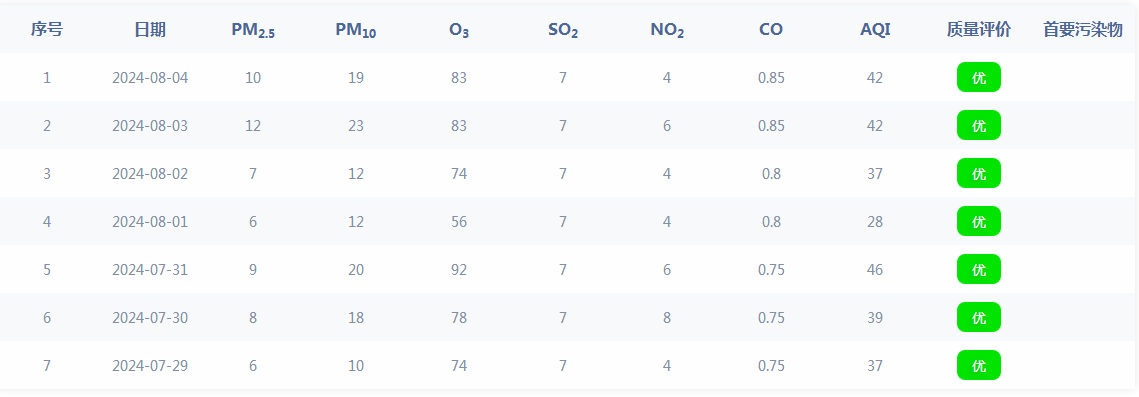1139x397 pixels.
Task: Select the date cell 2024-08-02
Action: 150,173
